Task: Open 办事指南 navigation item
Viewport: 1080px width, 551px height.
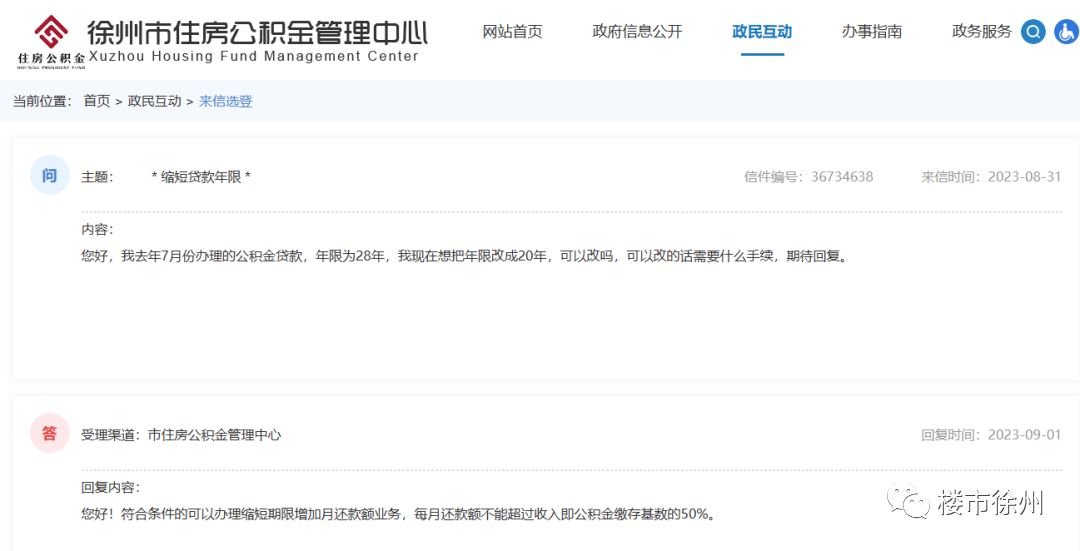Action: (872, 32)
